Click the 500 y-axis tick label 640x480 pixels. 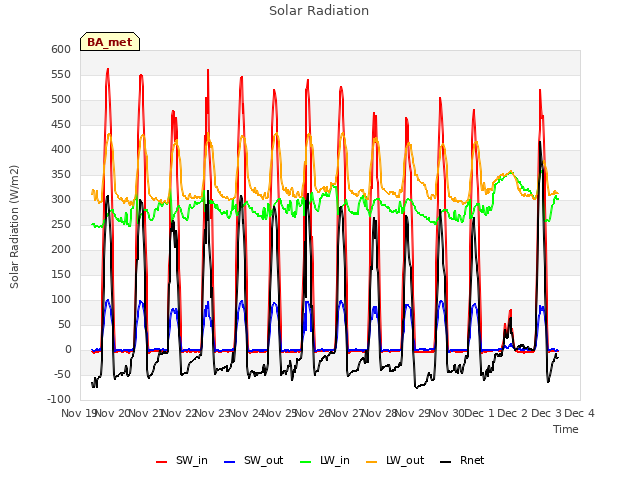tap(61, 100)
